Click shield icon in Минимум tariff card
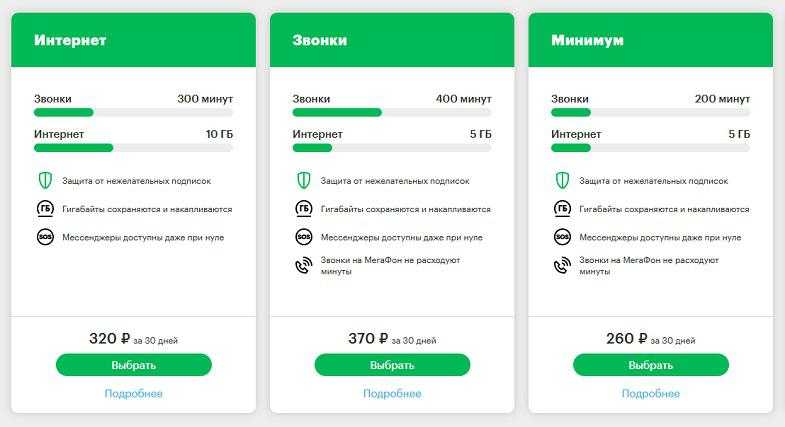785x427 pixels. pyautogui.click(x=562, y=180)
